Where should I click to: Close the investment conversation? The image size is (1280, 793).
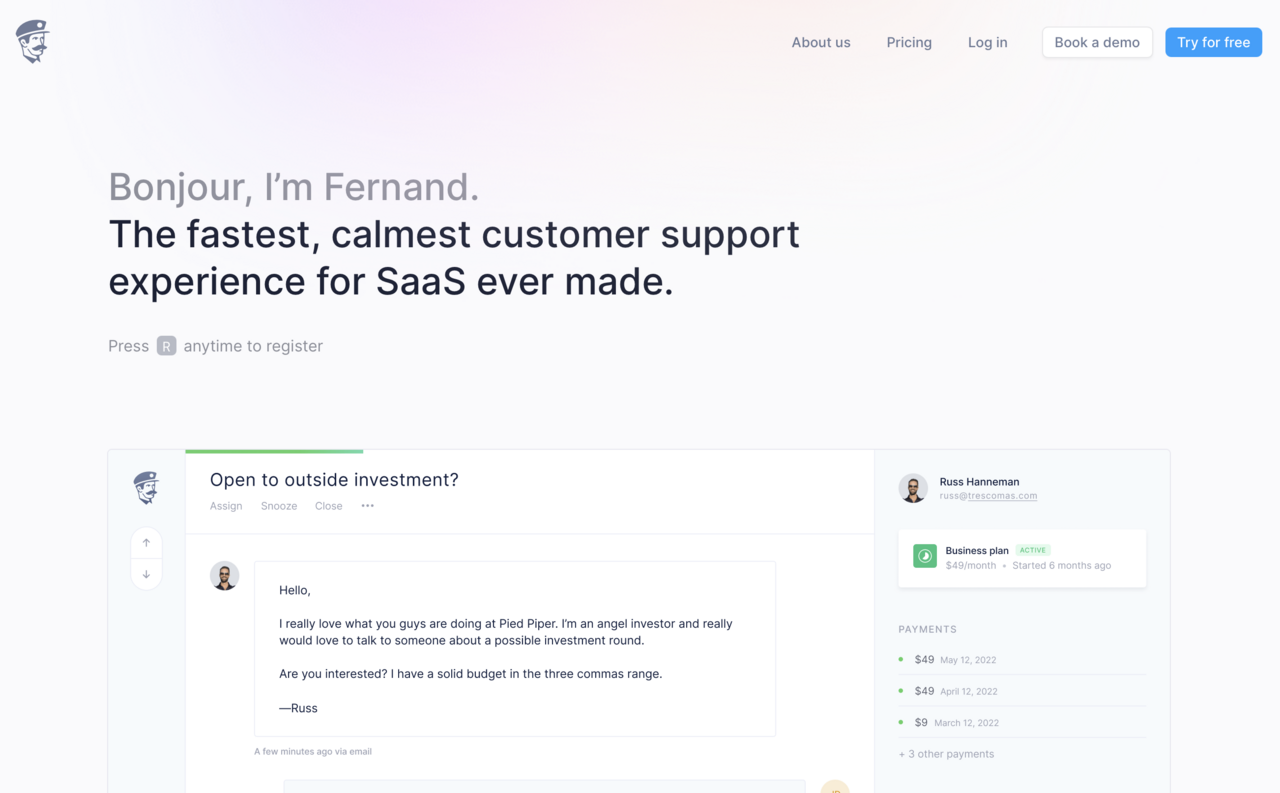(x=328, y=506)
